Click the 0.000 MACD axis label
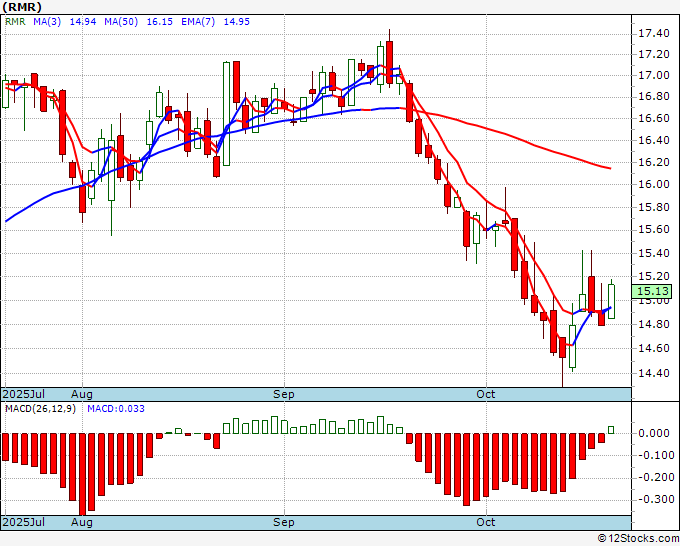 [x=656, y=433]
